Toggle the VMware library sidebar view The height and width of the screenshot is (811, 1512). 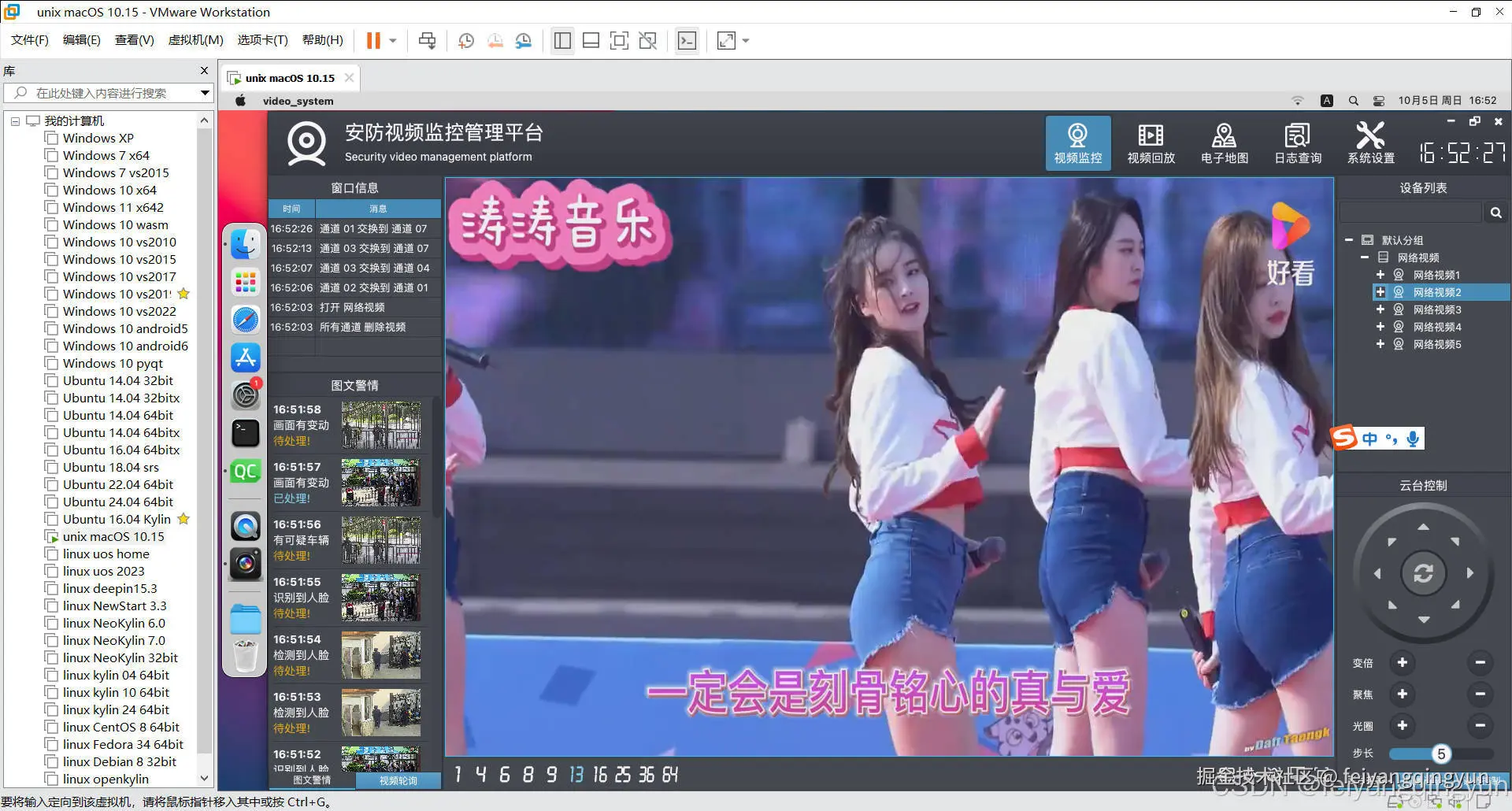pos(562,40)
